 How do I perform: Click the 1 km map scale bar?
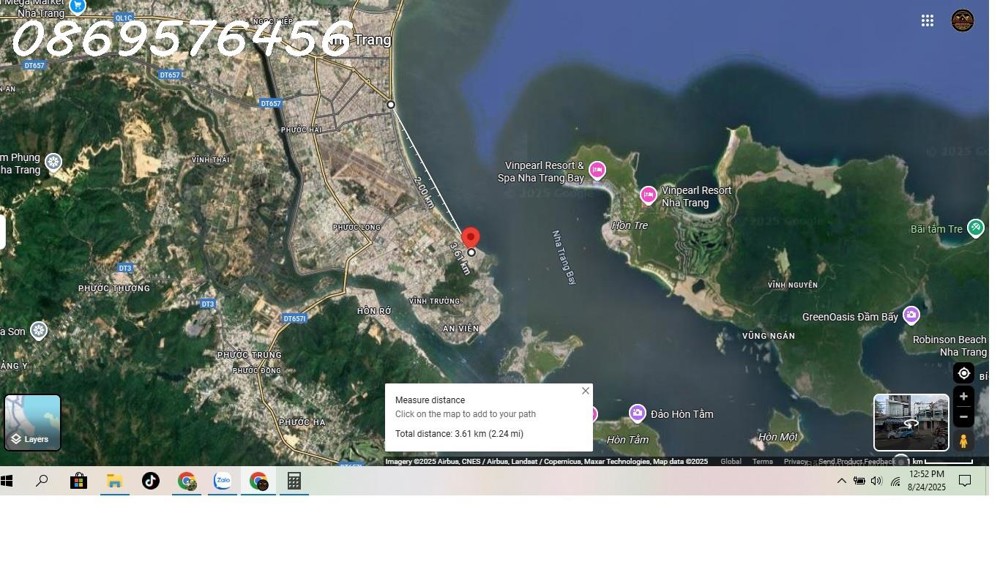pos(940,461)
